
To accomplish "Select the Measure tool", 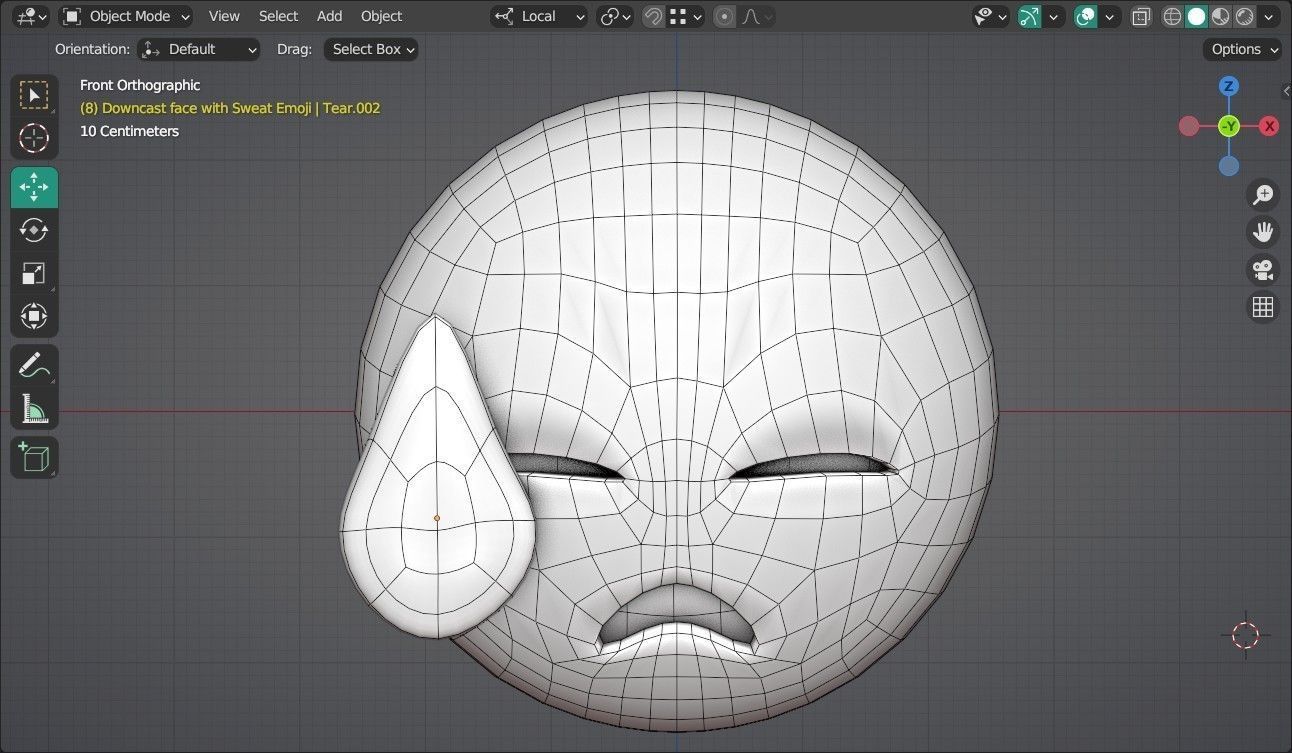I will 34,408.
